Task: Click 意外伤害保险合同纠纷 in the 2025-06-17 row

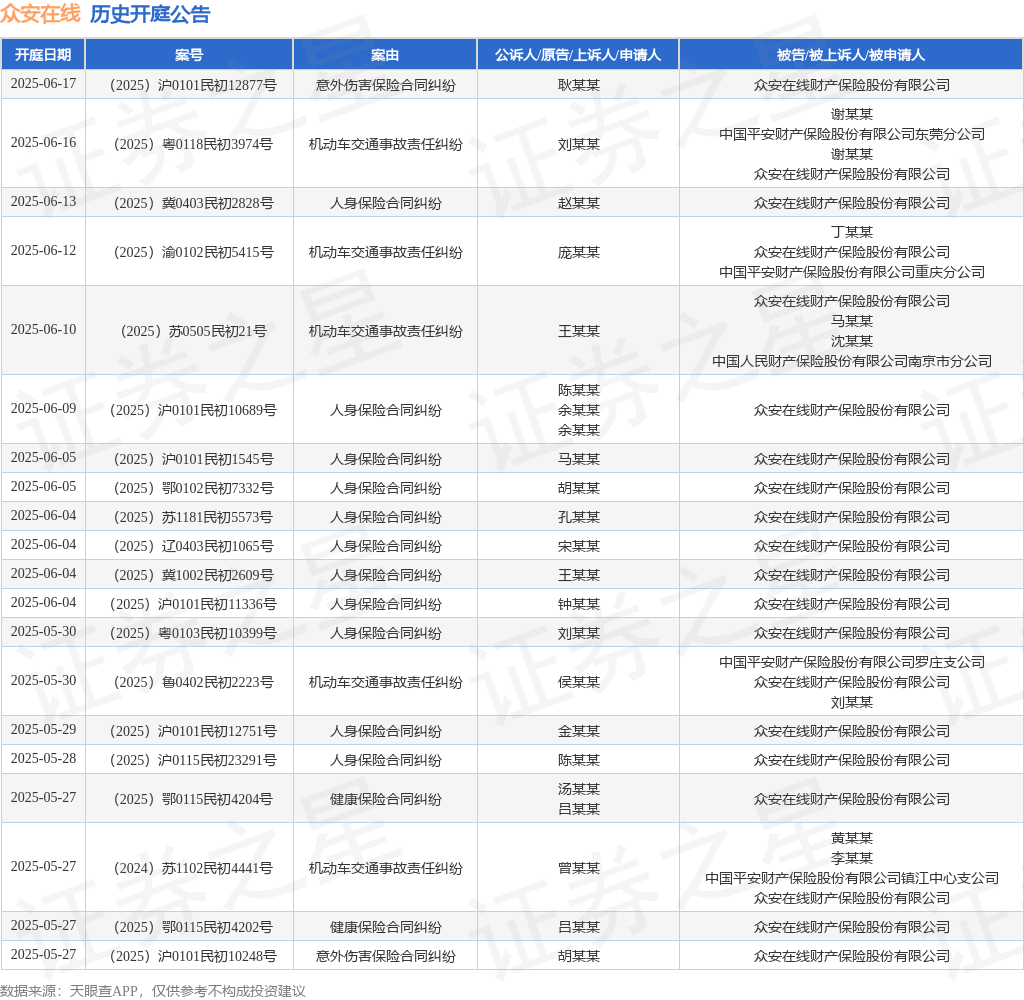Action: pos(385,85)
